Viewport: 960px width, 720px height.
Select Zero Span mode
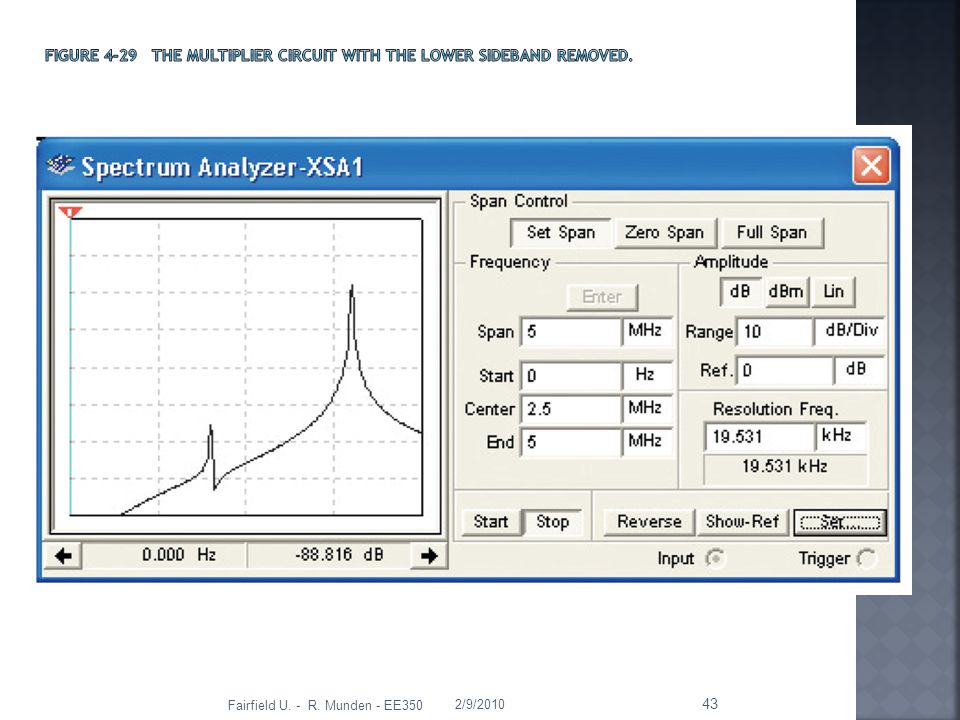(664, 233)
